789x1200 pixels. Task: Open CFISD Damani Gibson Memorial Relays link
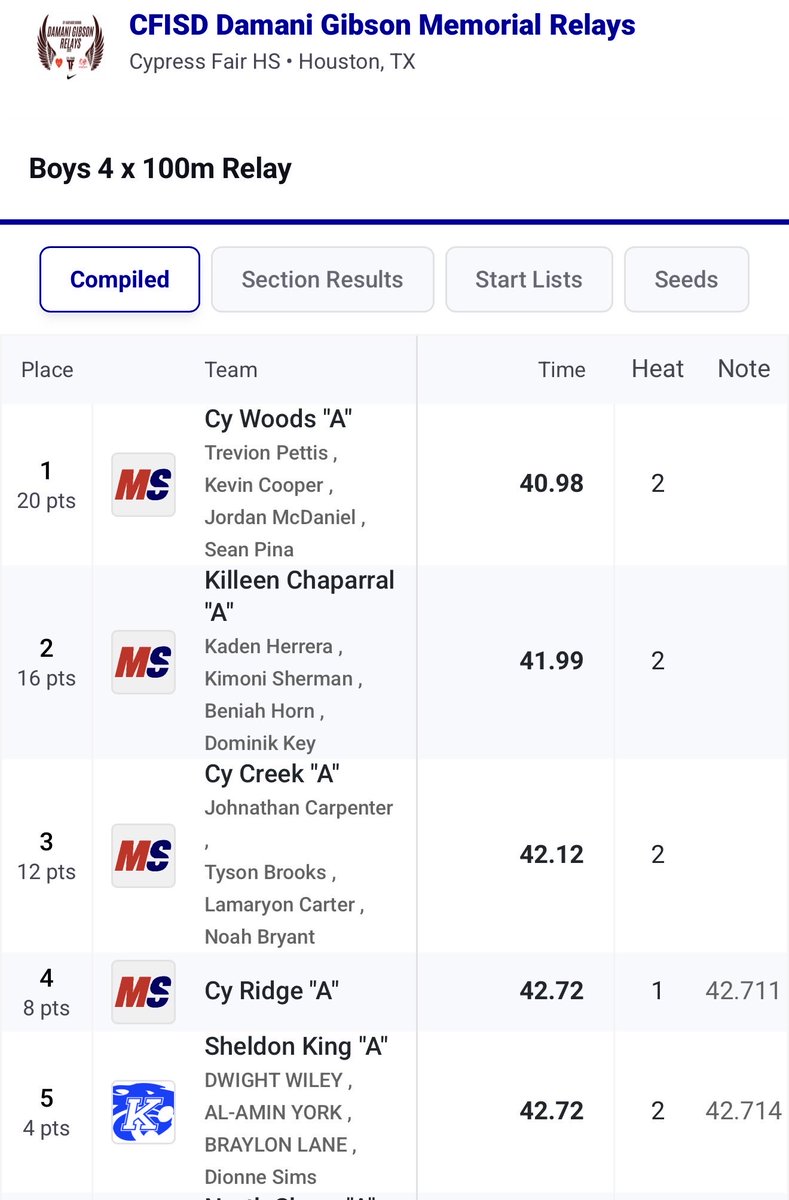click(382, 25)
